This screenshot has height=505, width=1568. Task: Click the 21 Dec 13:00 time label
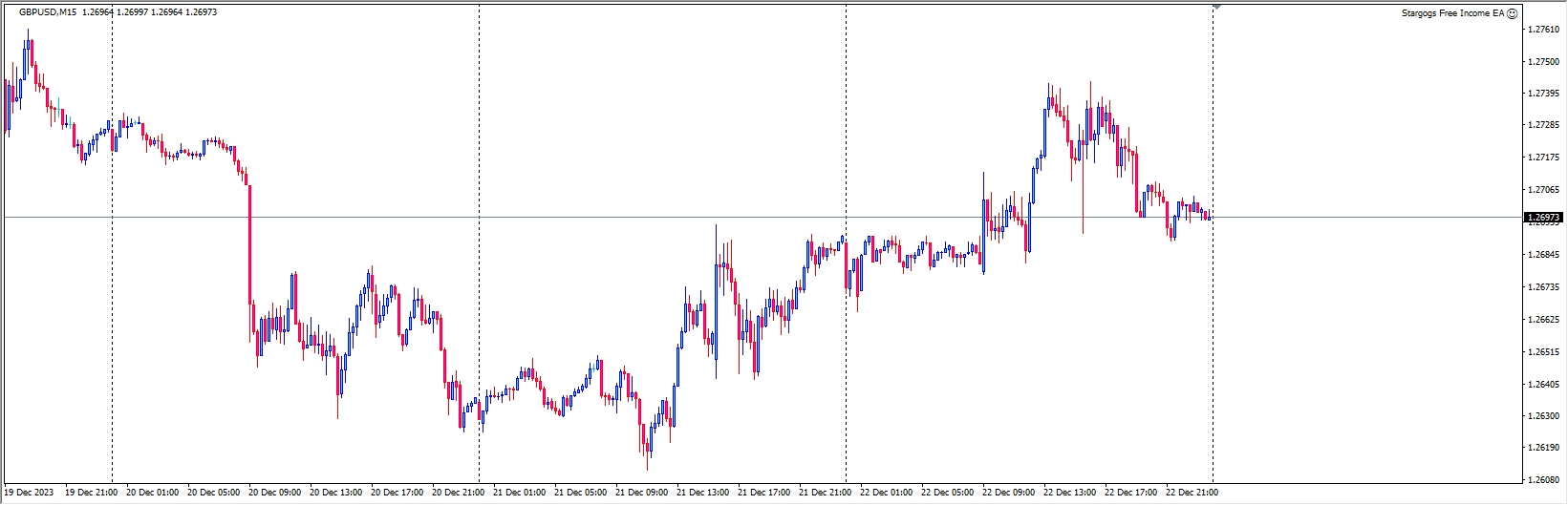pos(703,493)
